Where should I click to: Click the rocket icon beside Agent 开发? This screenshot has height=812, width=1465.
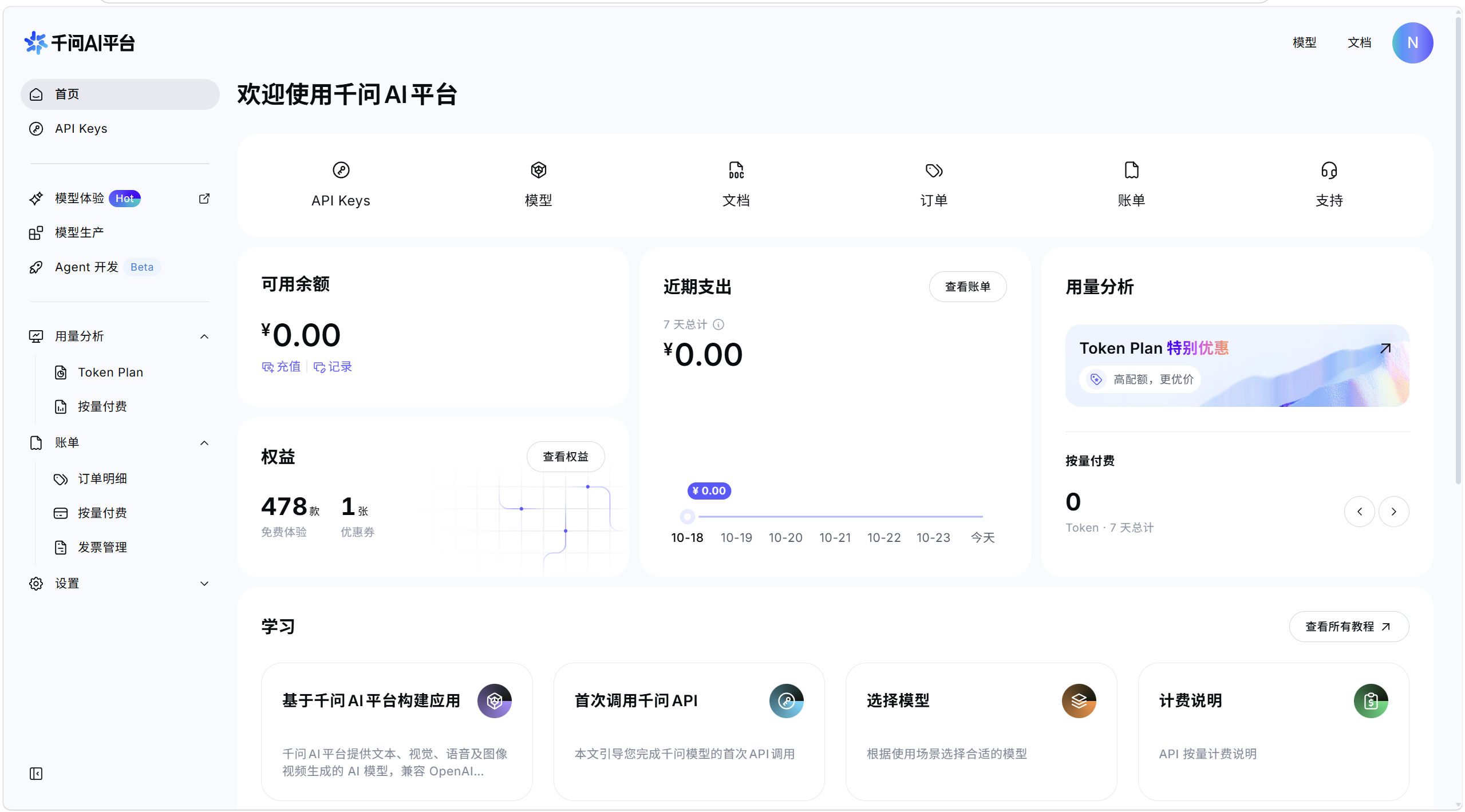point(36,267)
